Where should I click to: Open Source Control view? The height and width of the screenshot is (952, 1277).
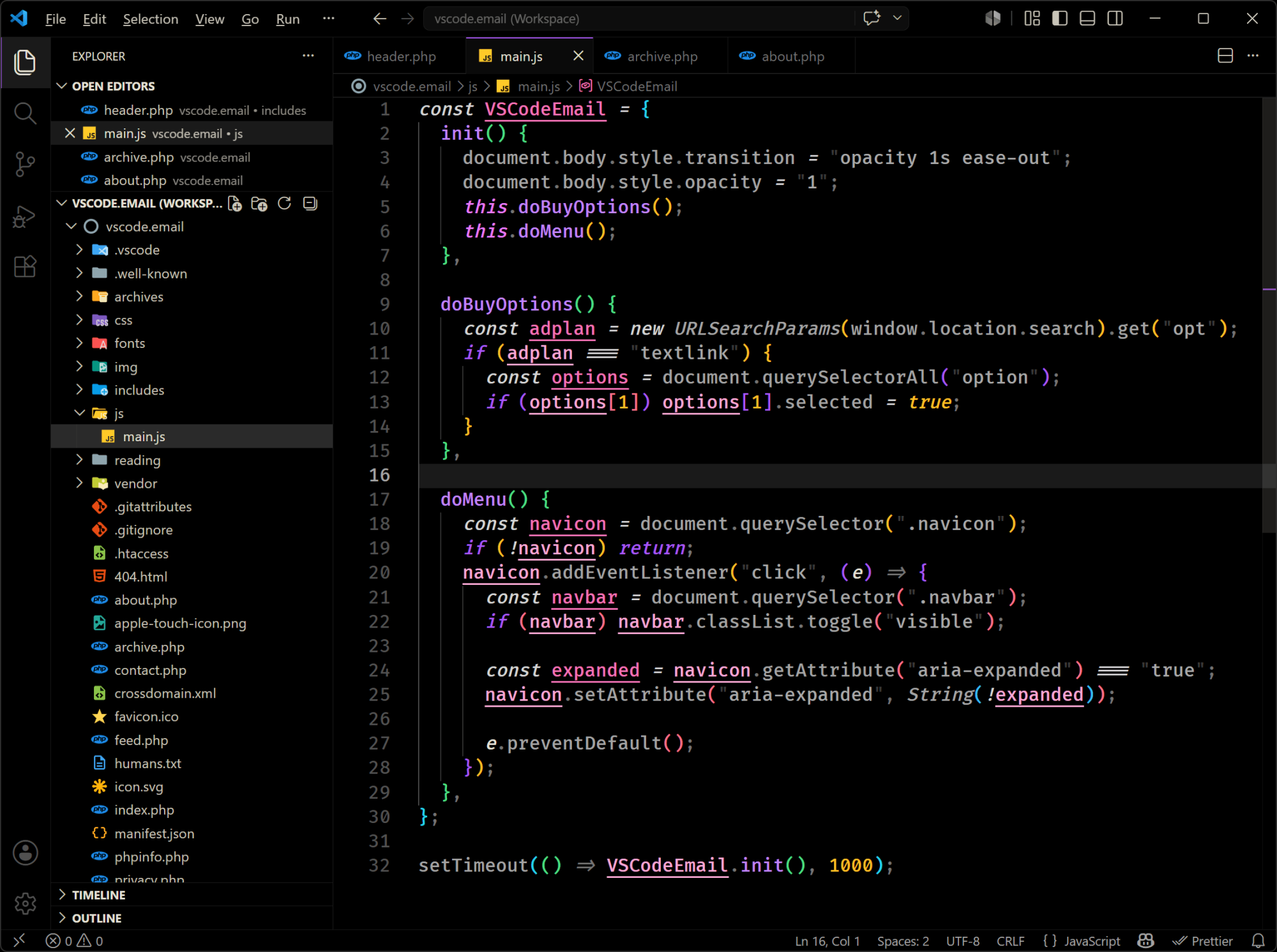pyautogui.click(x=25, y=164)
